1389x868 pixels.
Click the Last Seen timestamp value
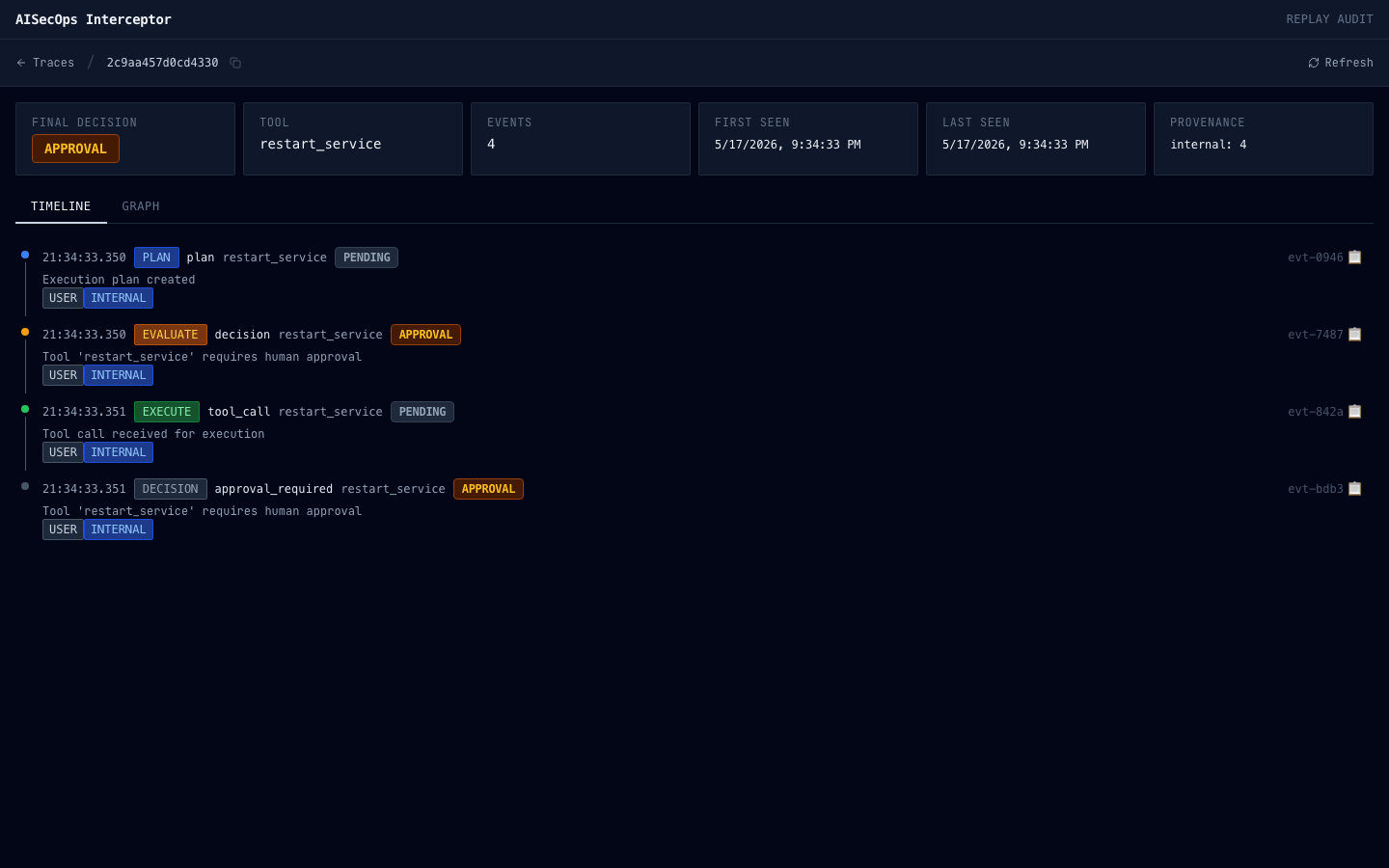click(x=1016, y=145)
